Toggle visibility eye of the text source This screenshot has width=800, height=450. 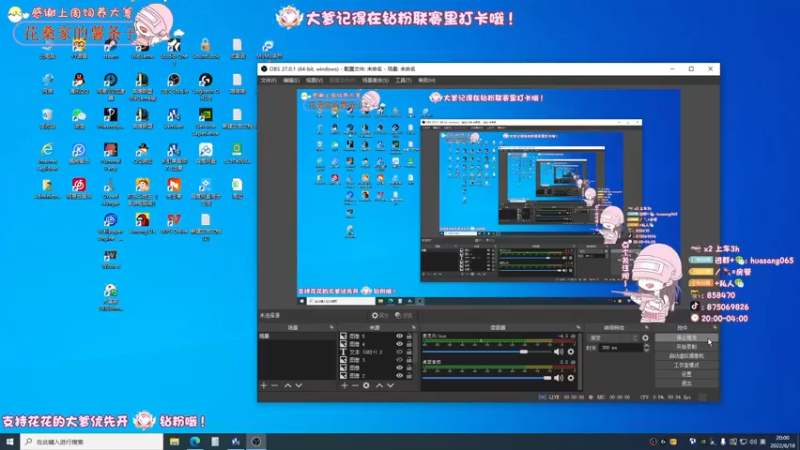click(x=399, y=352)
